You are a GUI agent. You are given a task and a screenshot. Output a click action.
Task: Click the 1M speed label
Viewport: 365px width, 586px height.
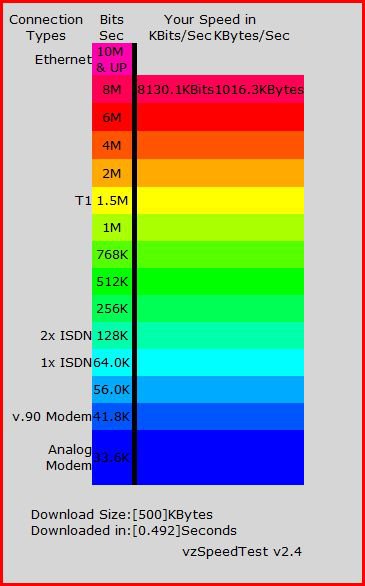tap(112, 228)
